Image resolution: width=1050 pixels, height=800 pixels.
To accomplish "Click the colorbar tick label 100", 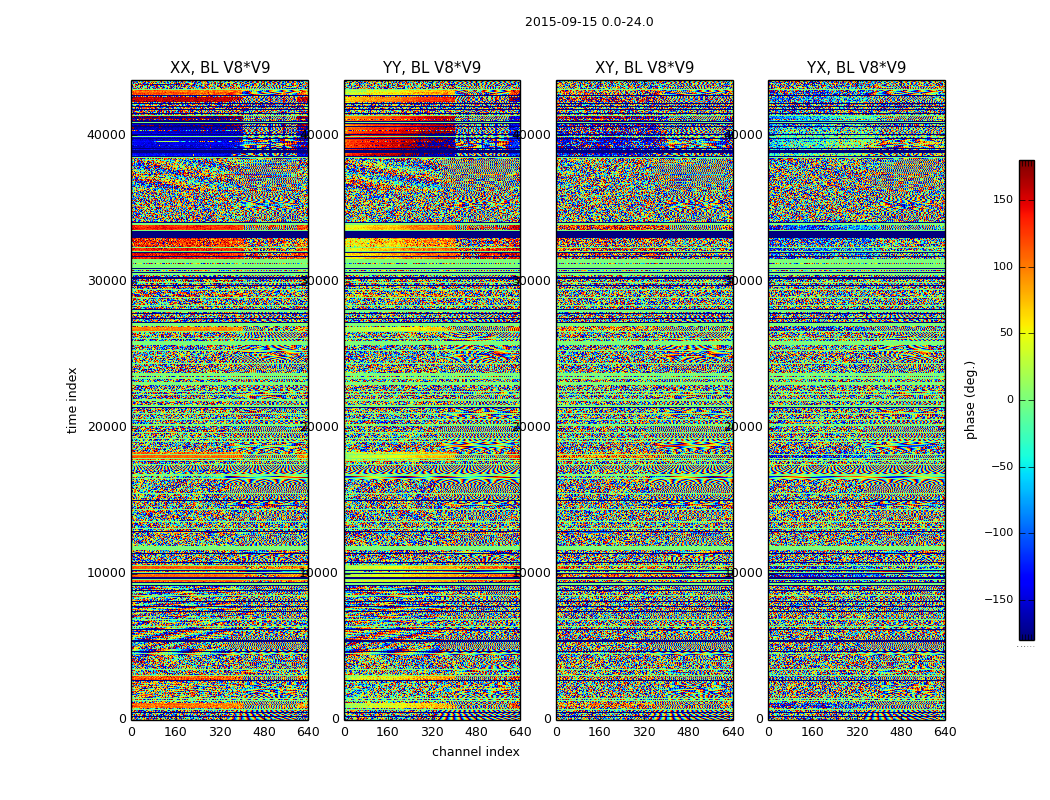I will tap(1003, 266).
